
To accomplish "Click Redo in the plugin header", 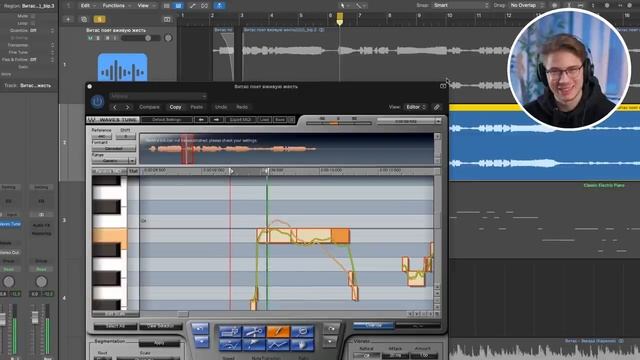I will point(242,107).
